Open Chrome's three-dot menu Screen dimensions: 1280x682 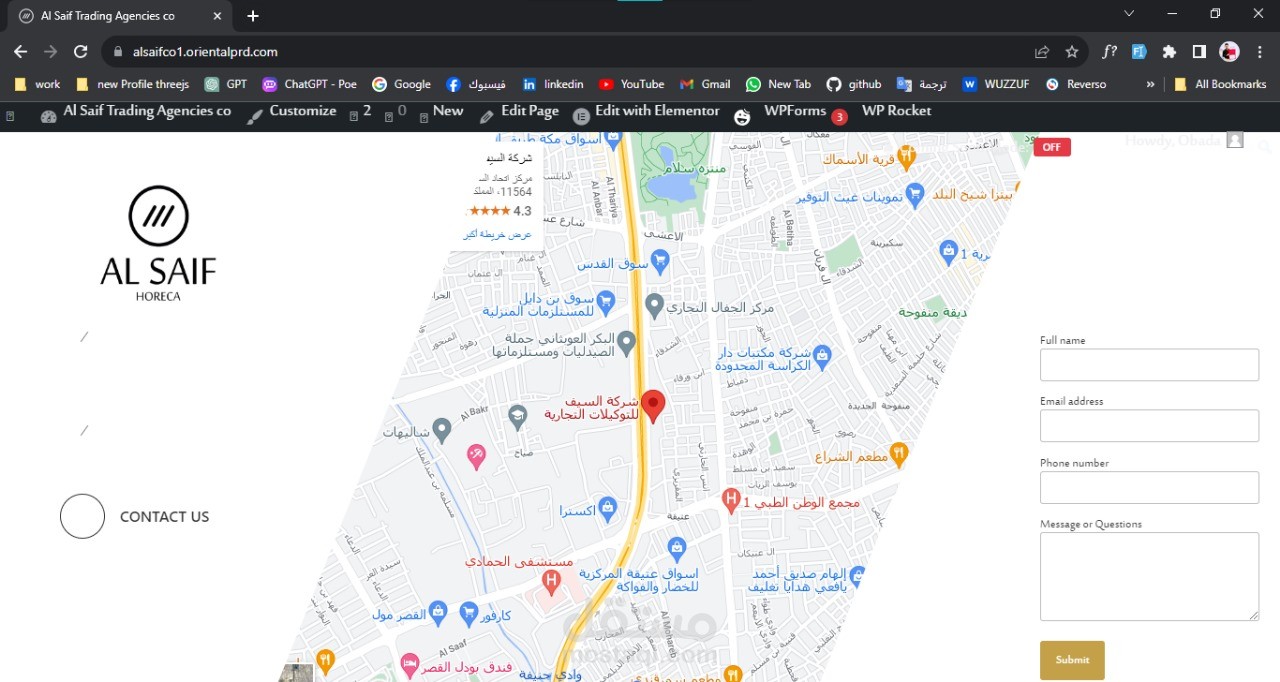pyautogui.click(x=1259, y=52)
